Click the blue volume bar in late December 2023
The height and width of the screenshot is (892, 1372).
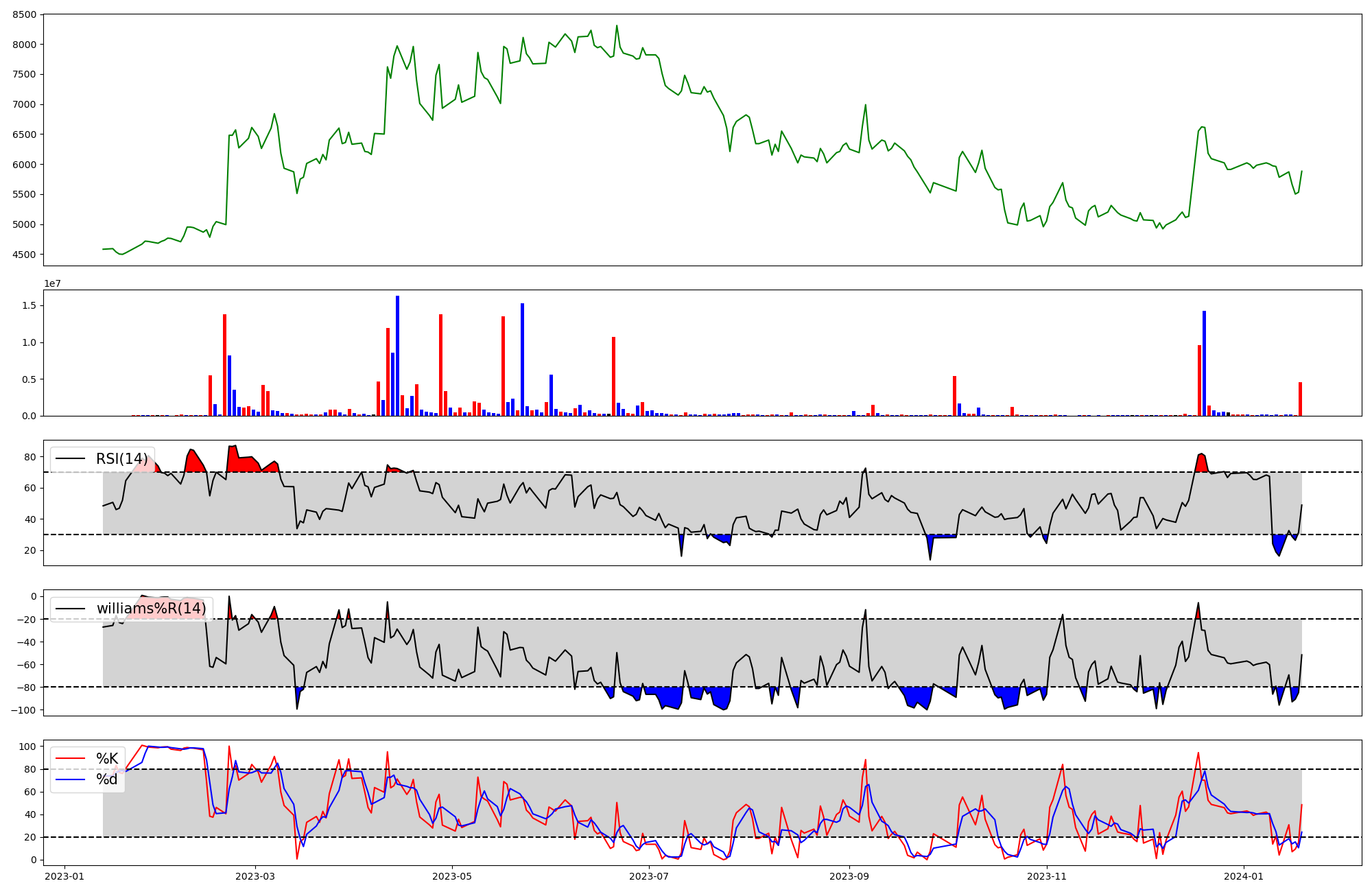(x=1204, y=363)
